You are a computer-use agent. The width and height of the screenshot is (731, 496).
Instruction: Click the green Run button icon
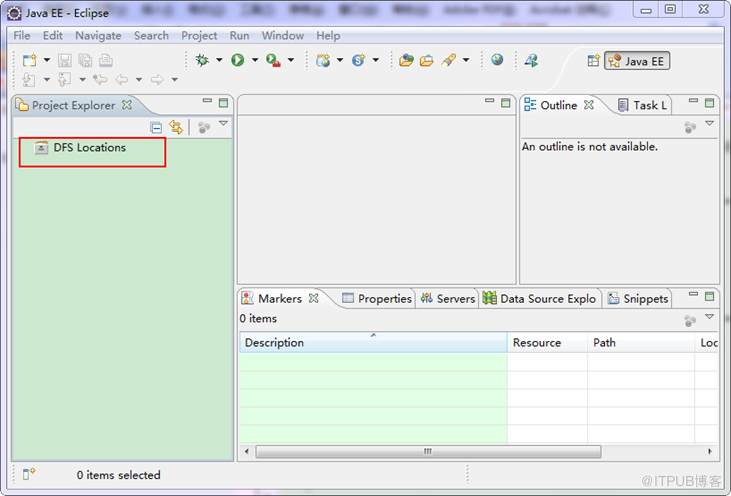pos(238,60)
